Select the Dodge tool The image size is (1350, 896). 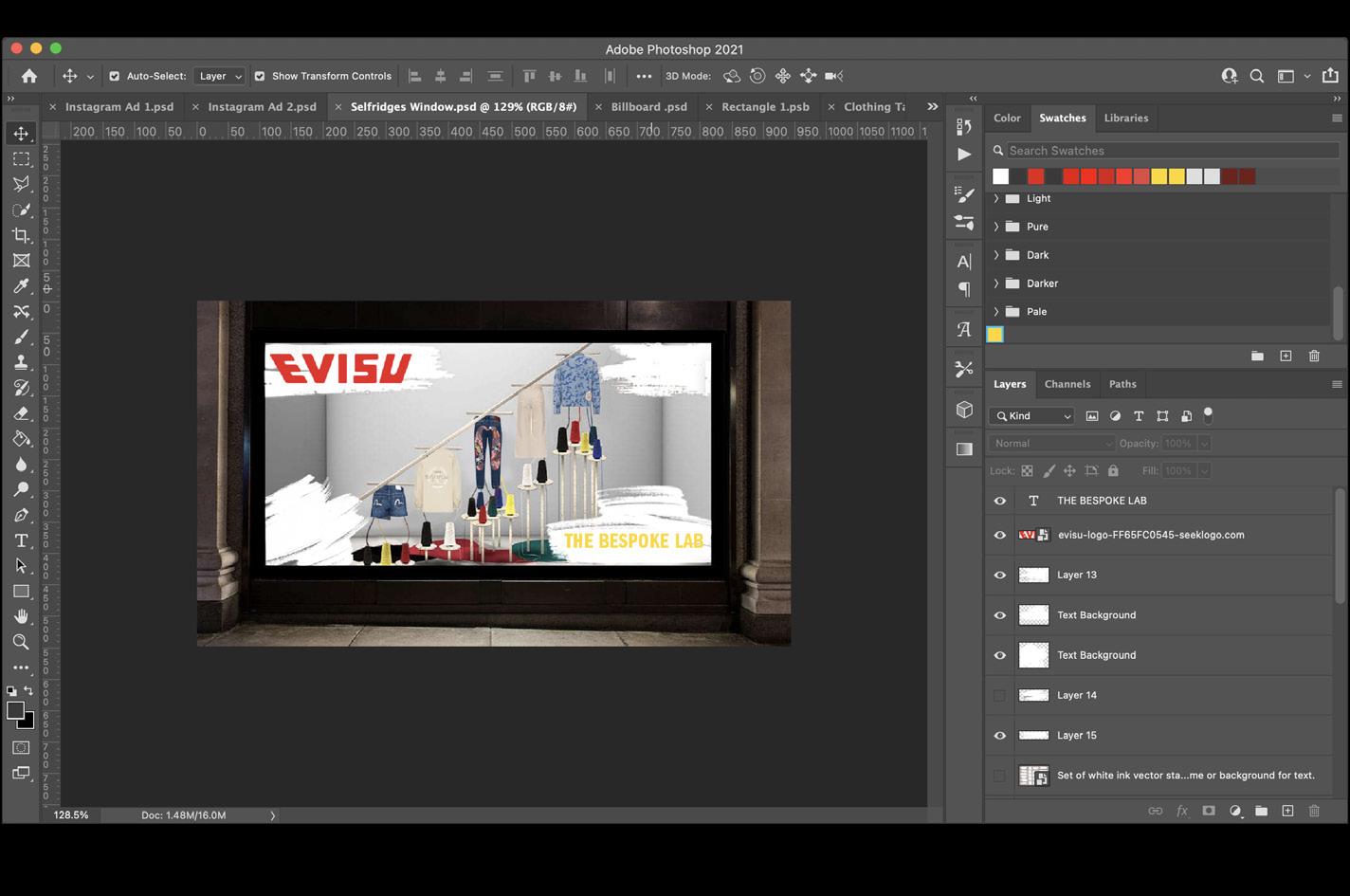pos(21,489)
